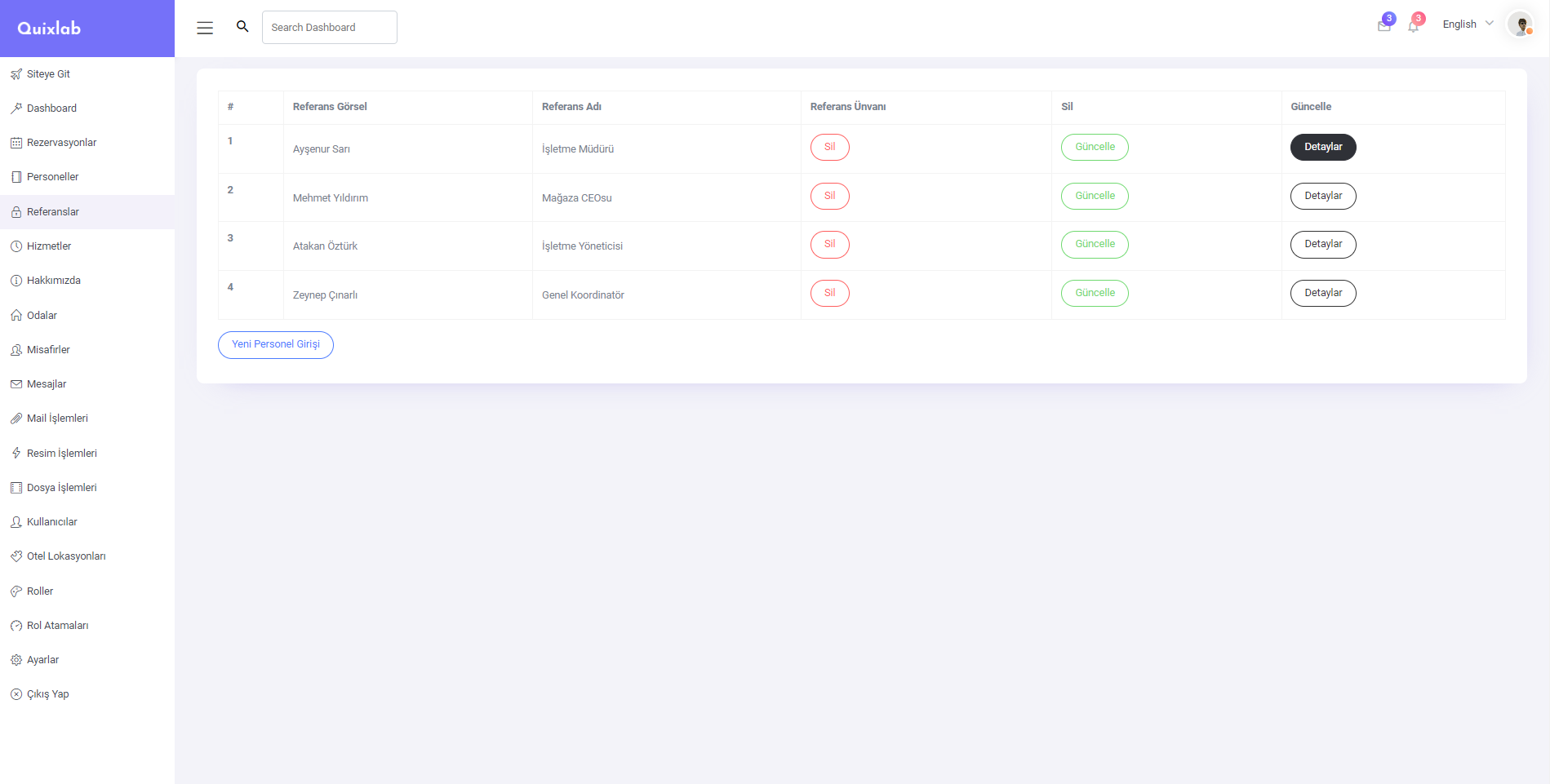Click the Misafirler users icon
This screenshot has height=784, width=1550.
coord(16,350)
